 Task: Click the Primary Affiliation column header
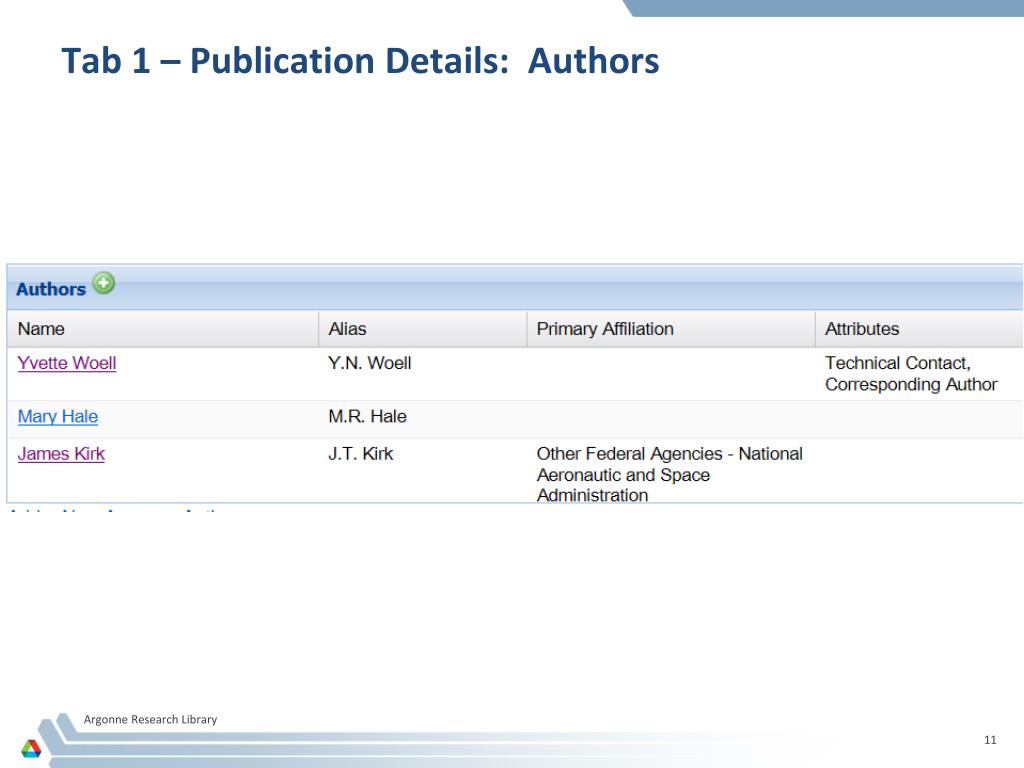pos(671,328)
